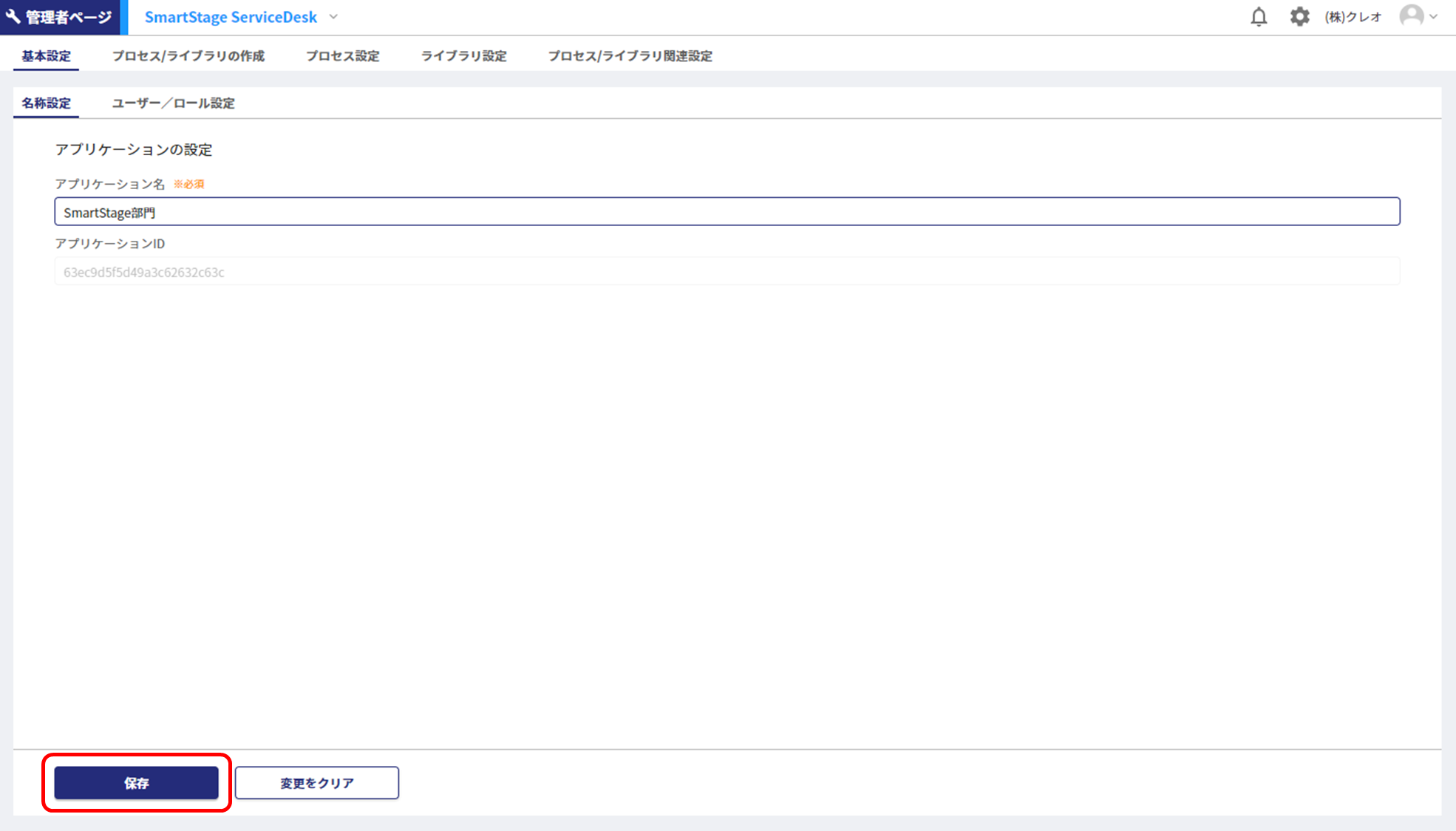Click the 変更をクリア button
Viewport: 1456px width, 831px height.
coord(316,783)
